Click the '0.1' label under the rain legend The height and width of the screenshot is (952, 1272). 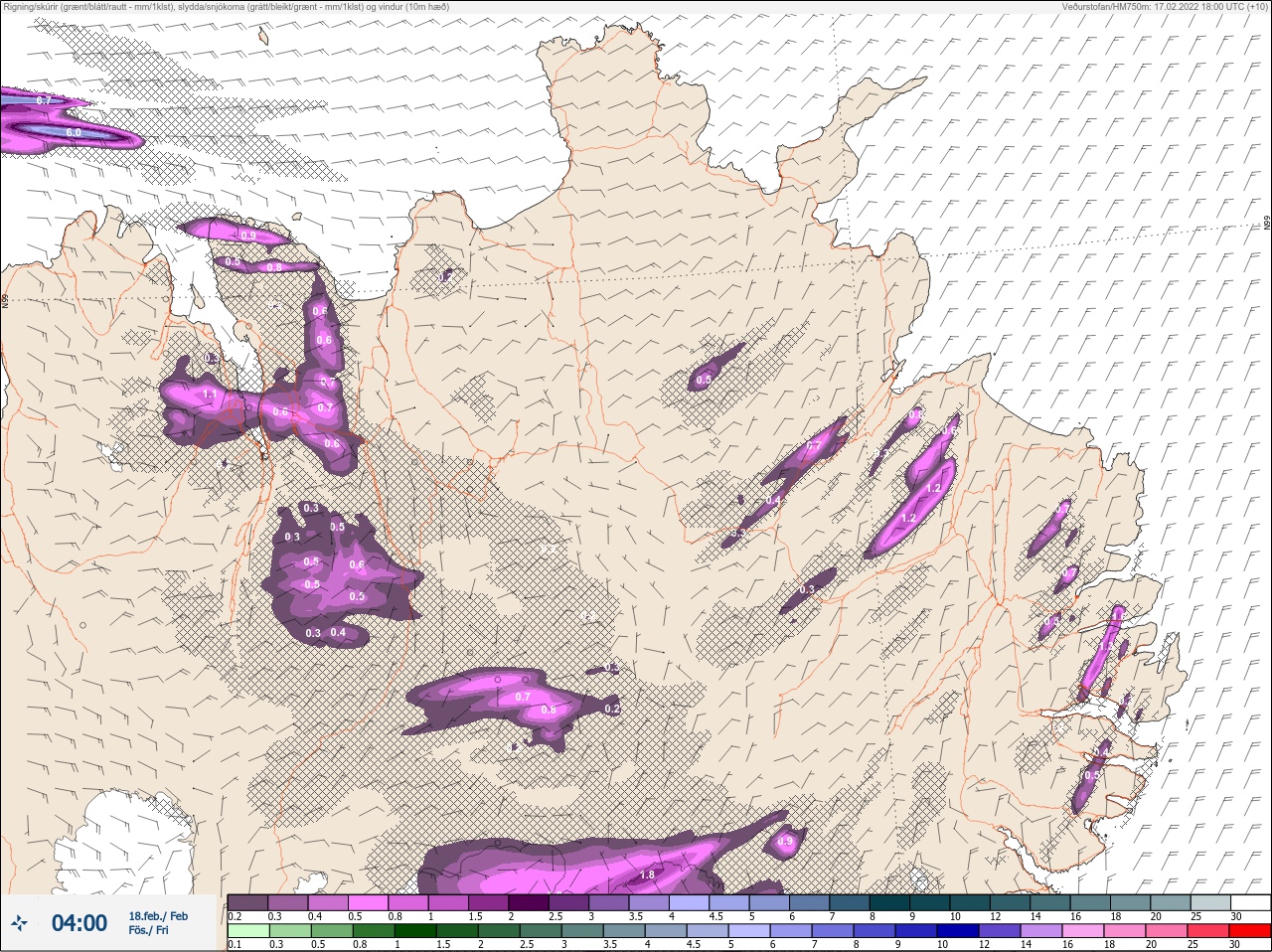[x=235, y=945]
